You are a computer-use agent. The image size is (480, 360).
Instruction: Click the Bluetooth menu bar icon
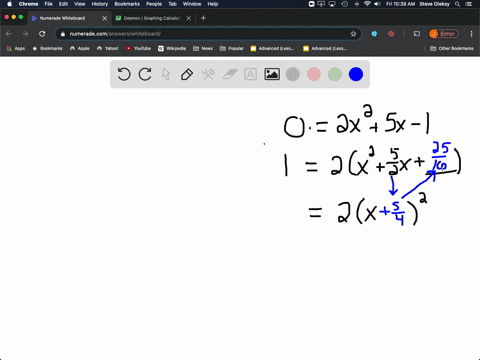357,4
